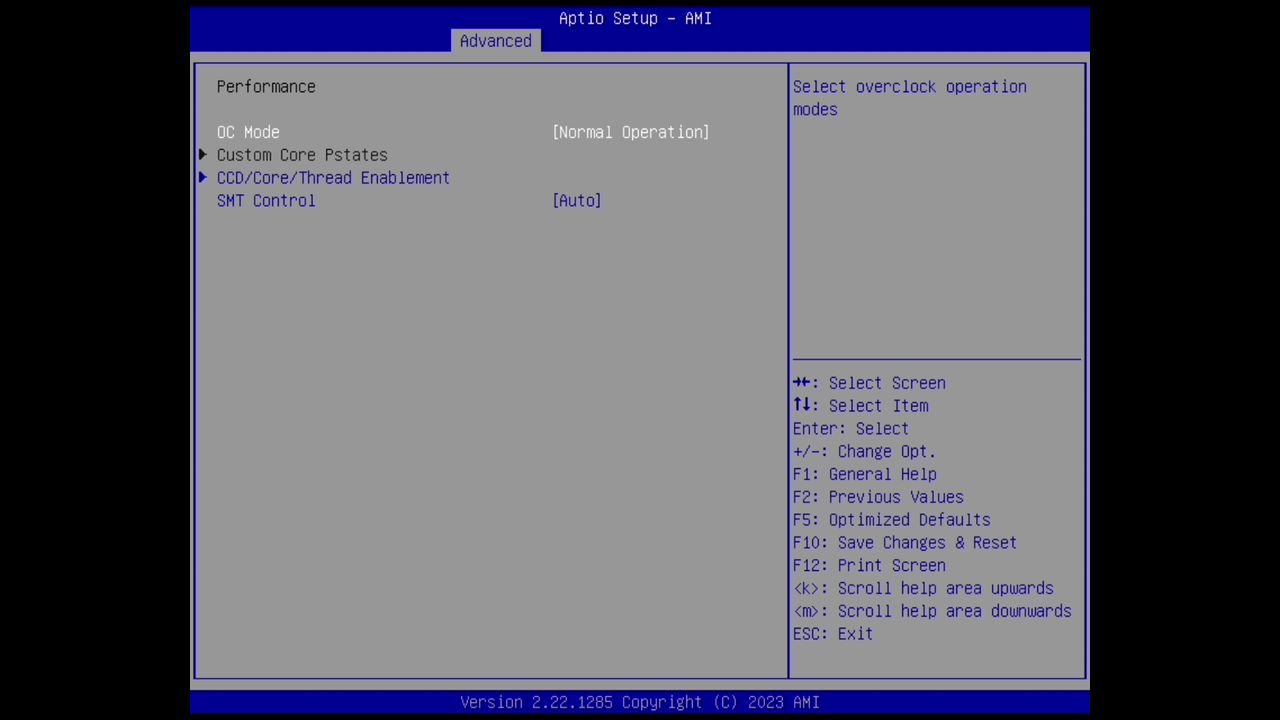Open the OC Mode setting
Image resolution: width=1280 pixels, height=720 pixels.
point(248,132)
